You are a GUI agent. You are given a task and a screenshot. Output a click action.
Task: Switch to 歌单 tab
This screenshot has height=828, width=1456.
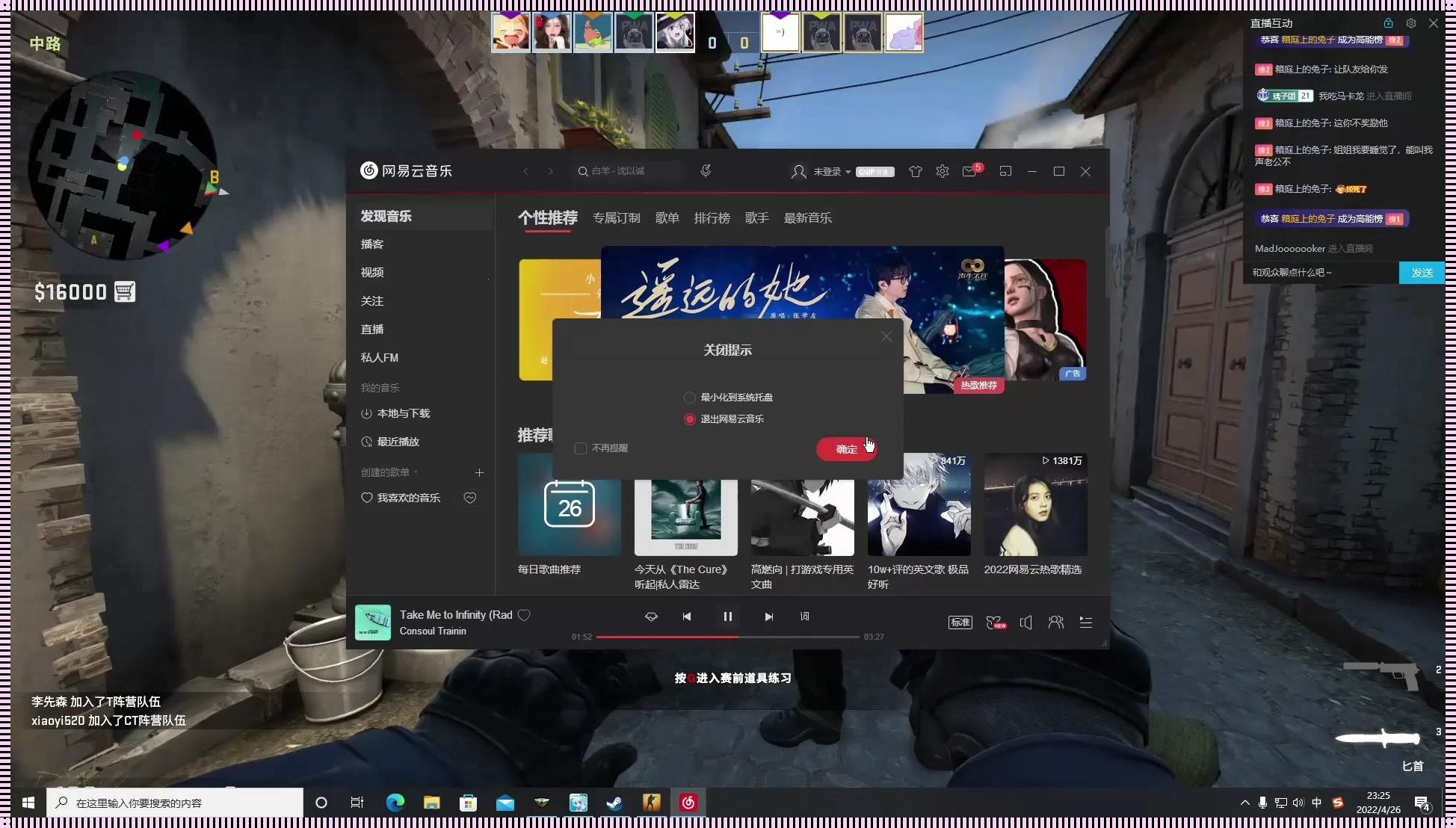click(667, 217)
